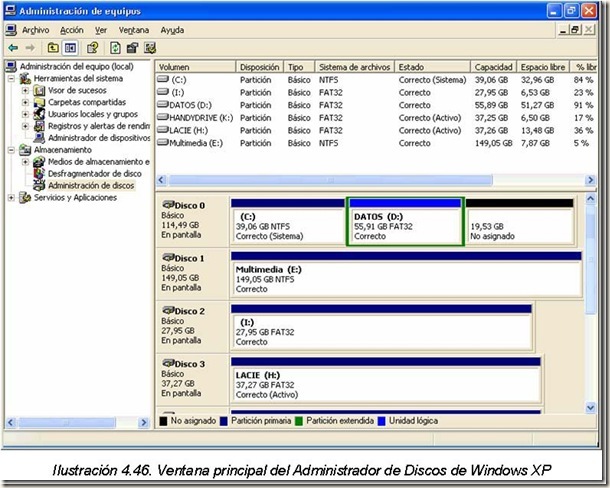Screen dimensions: 610x488
Task: Collapse the Almacenamiento node
Action: [11, 150]
